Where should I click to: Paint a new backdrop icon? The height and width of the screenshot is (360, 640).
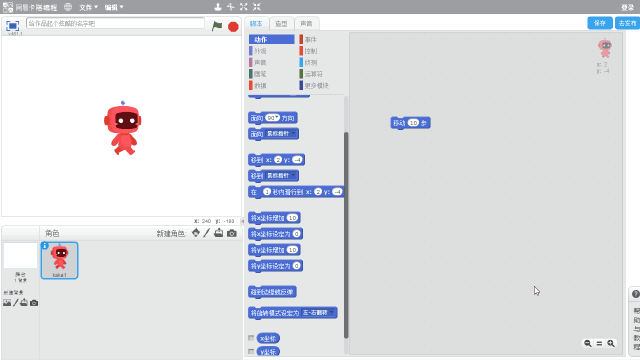[x=16, y=302]
